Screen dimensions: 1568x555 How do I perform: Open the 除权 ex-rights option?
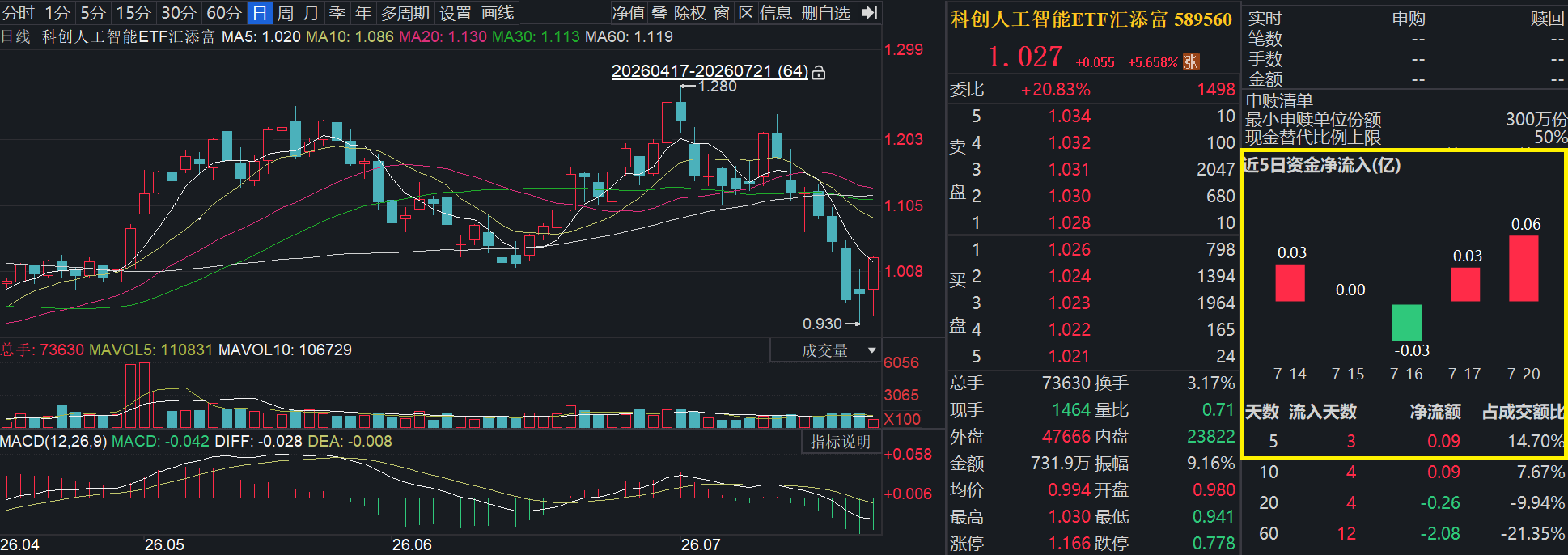coord(690,13)
